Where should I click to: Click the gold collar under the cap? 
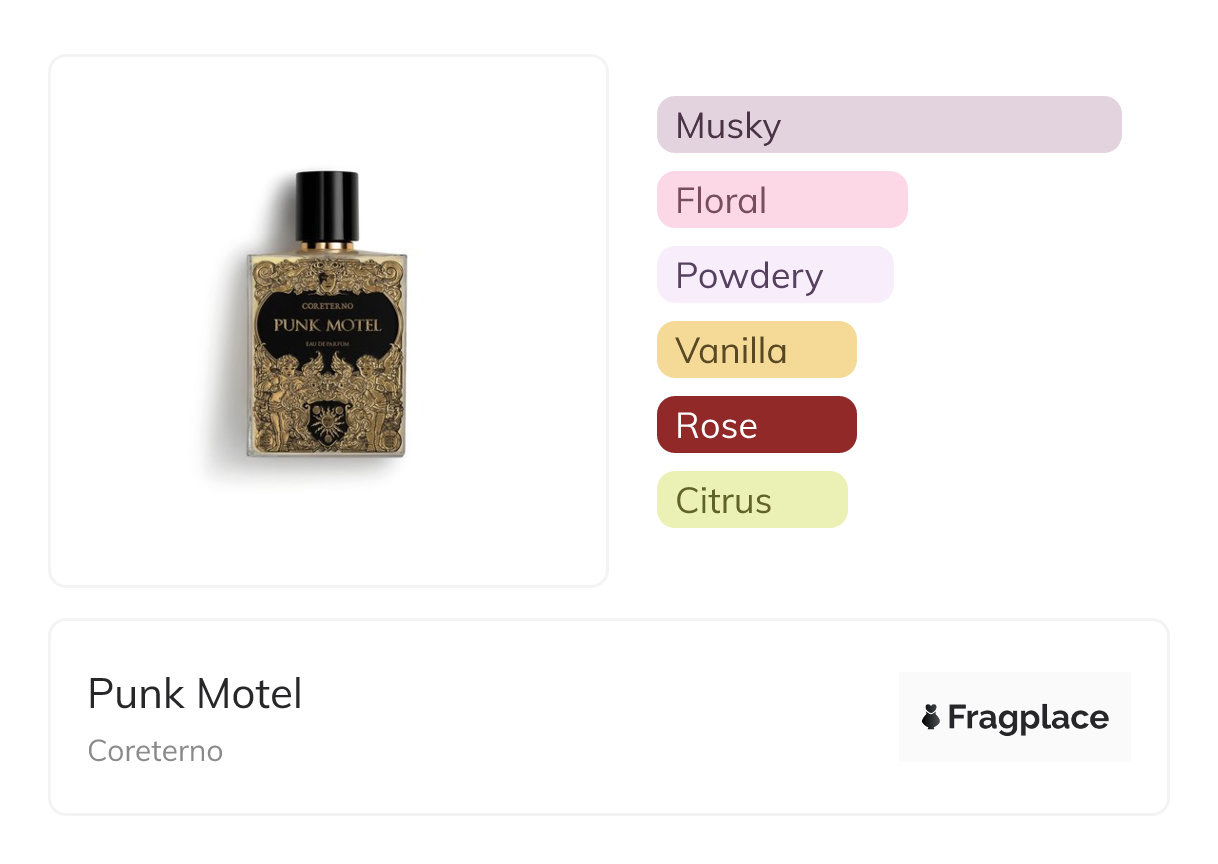[x=327, y=245]
